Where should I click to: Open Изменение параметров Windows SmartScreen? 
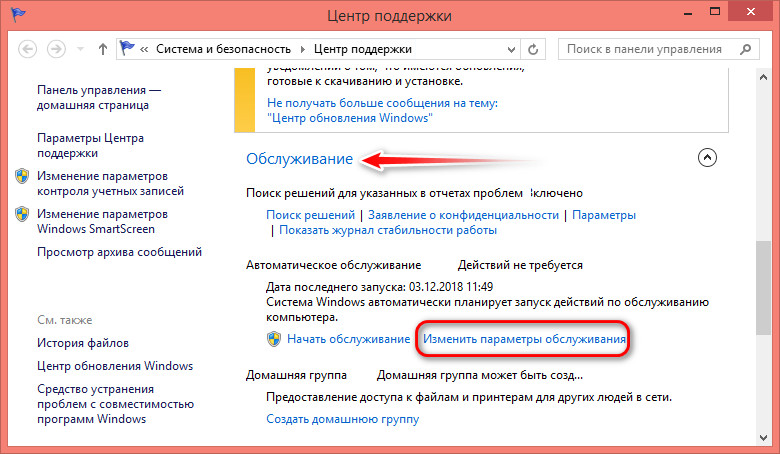click(102, 221)
